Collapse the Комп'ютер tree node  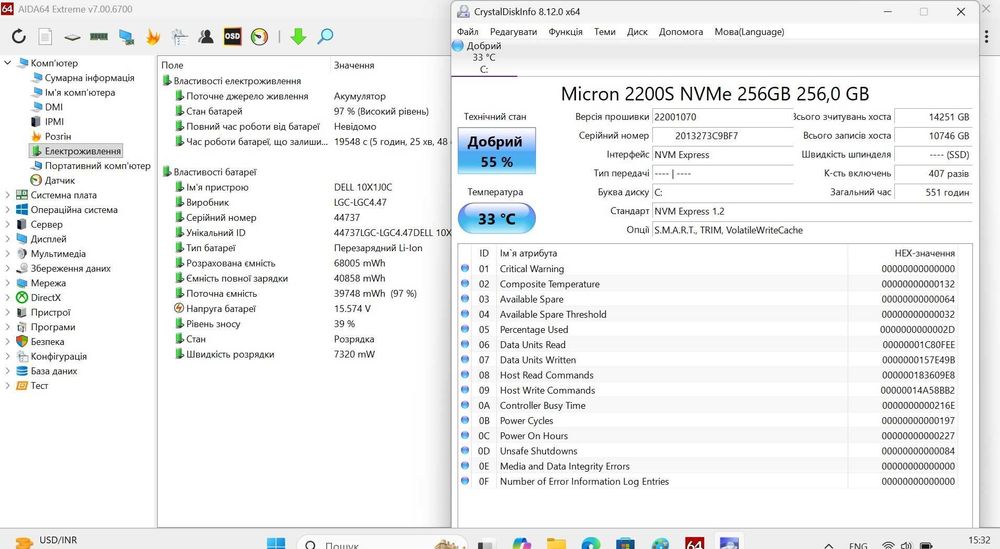pos(8,63)
